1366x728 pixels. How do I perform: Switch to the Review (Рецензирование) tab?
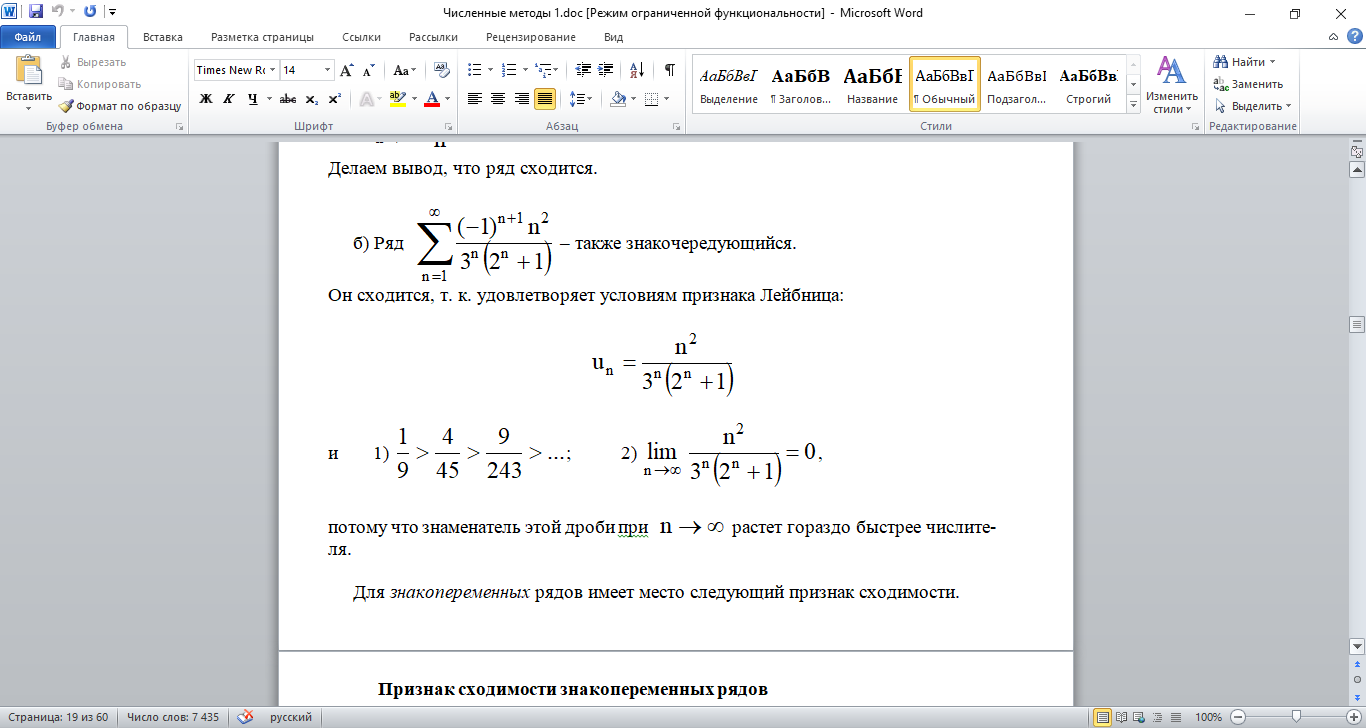pos(531,37)
